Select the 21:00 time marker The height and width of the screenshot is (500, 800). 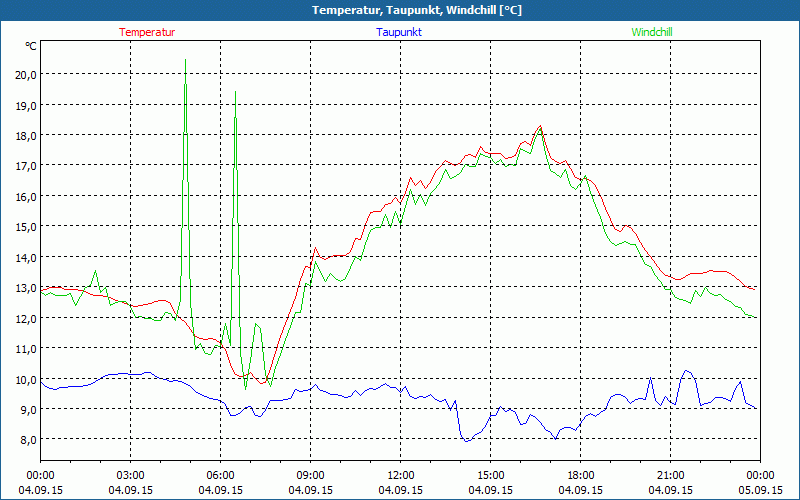pos(670,474)
